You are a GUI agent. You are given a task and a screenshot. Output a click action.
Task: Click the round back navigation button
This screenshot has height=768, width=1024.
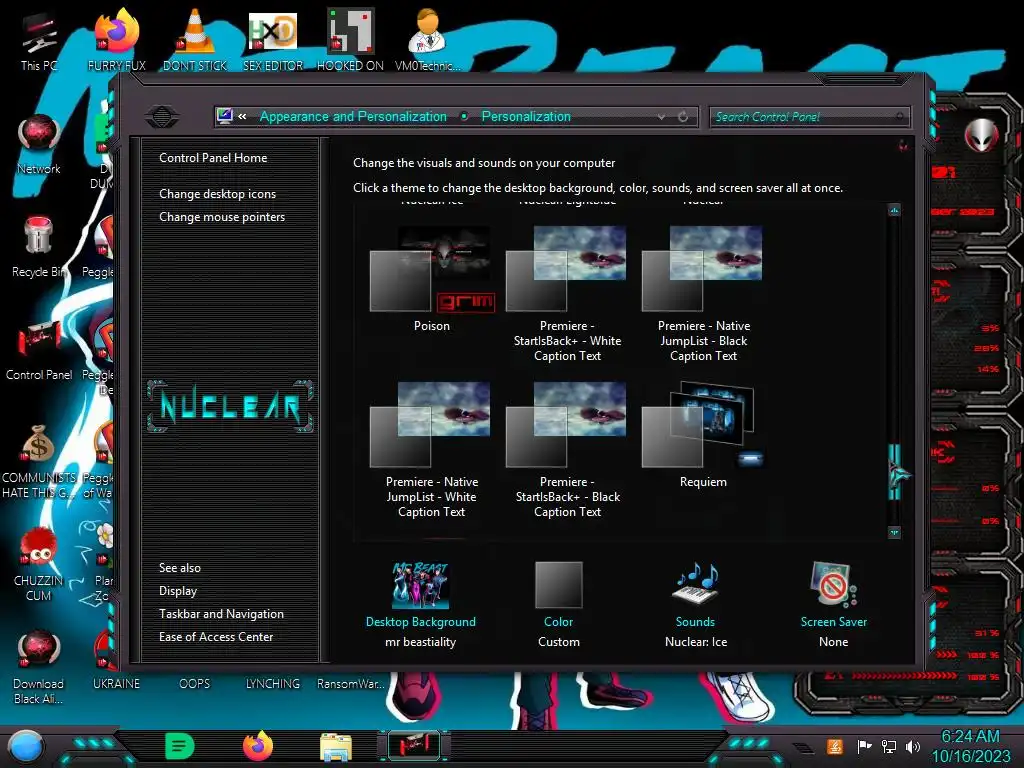click(162, 117)
